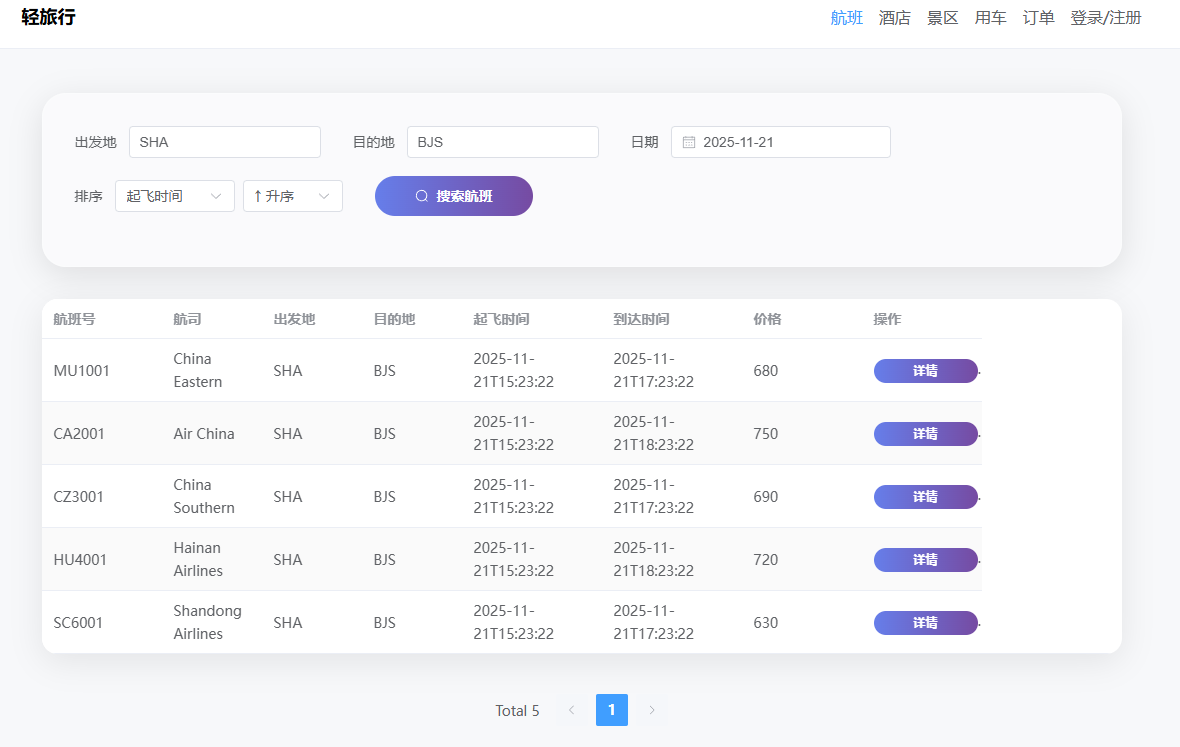Click the magnifier icon on search button

tap(422, 196)
